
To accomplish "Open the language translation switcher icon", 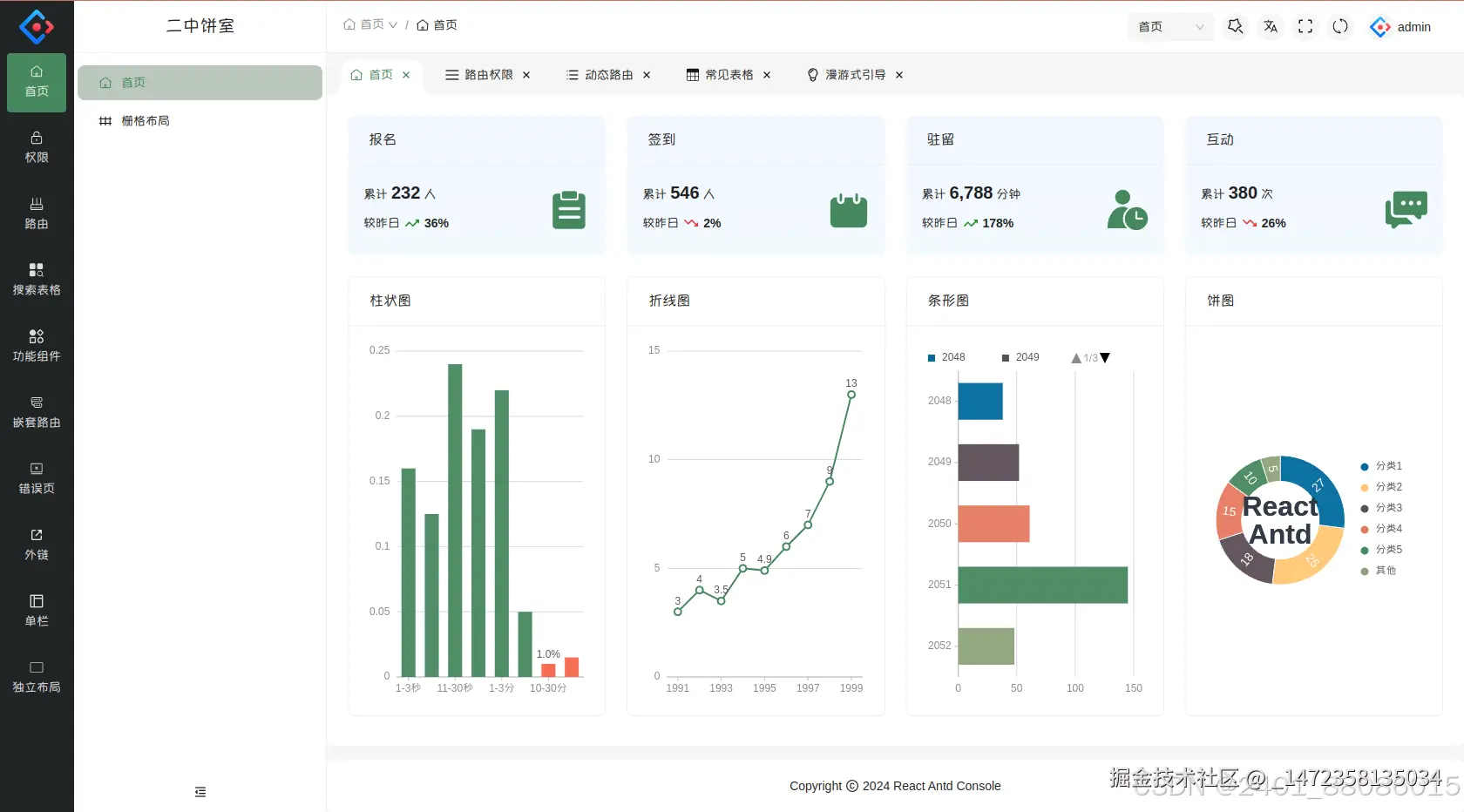I will [x=1271, y=27].
